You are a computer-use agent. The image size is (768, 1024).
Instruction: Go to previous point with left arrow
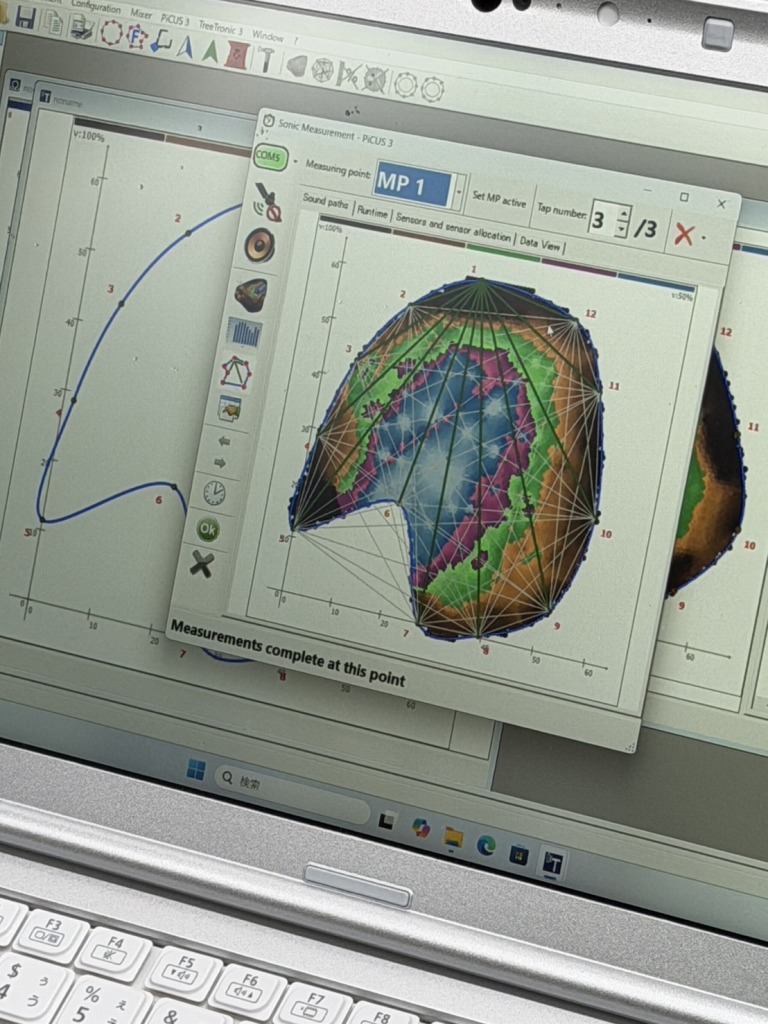(x=223, y=442)
